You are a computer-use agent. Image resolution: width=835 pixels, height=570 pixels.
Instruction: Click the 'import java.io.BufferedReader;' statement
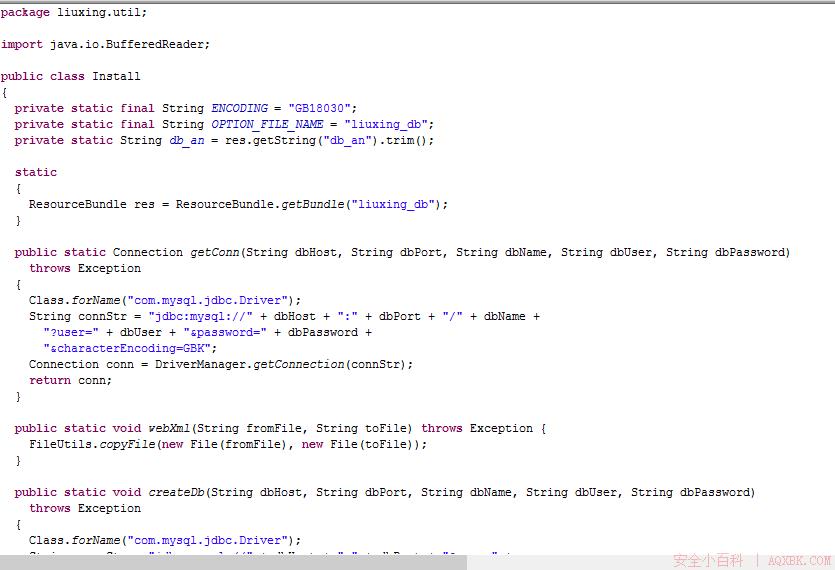tap(105, 44)
